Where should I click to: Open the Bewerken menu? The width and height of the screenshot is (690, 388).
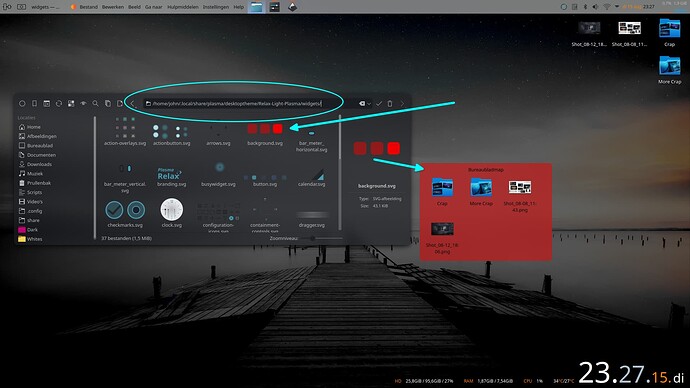(113, 7)
